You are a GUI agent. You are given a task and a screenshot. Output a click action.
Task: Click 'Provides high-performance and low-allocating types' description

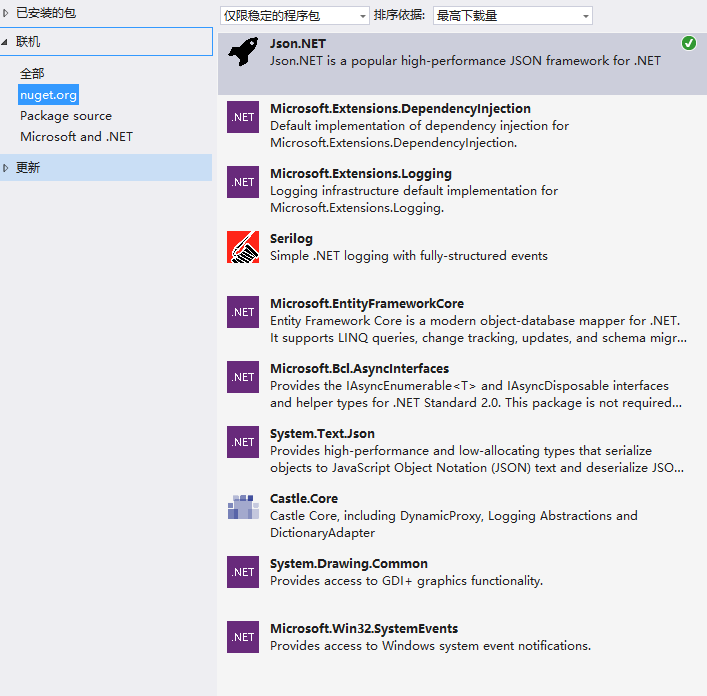[477, 459]
